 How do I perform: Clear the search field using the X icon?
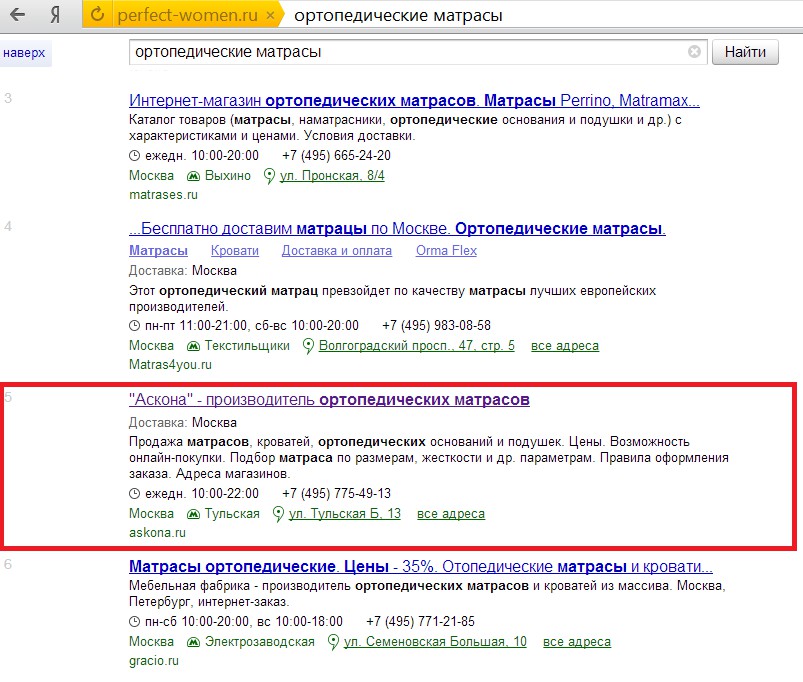click(x=694, y=52)
